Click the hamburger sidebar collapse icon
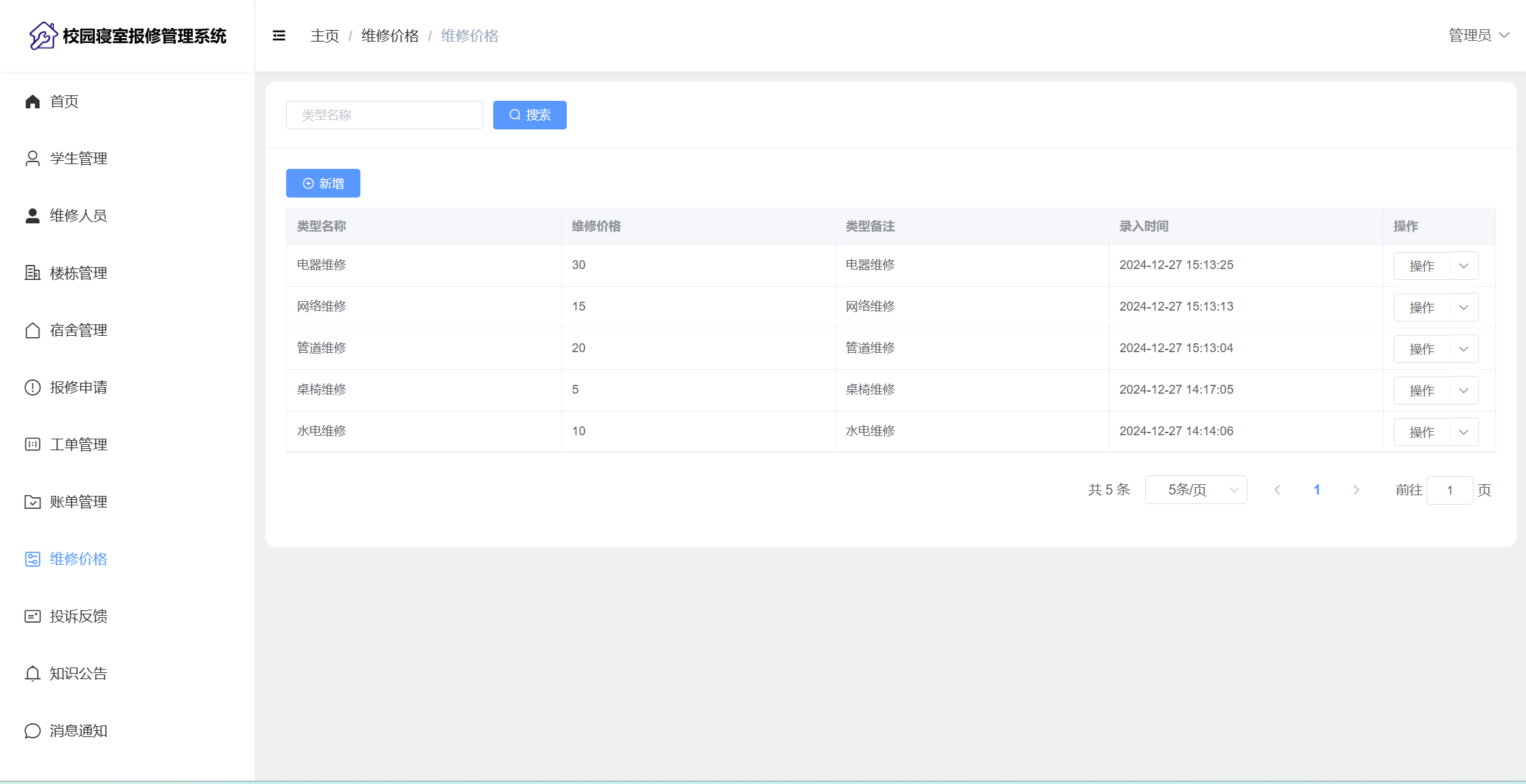Viewport: 1526px width, 784px height. [279, 35]
